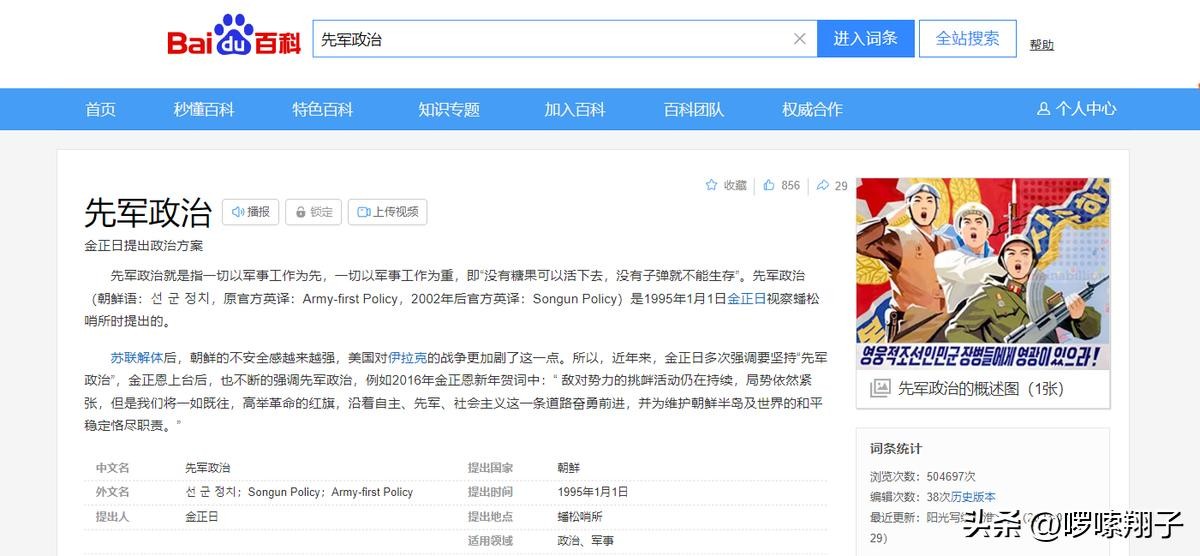Open the 苏联解体 link

(x=129, y=357)
